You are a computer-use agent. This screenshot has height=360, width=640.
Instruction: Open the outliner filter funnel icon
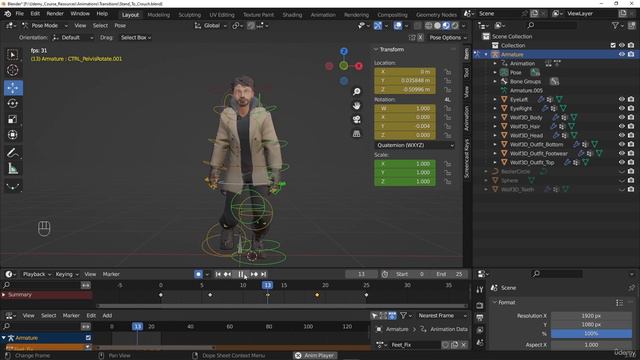(616, 25)
